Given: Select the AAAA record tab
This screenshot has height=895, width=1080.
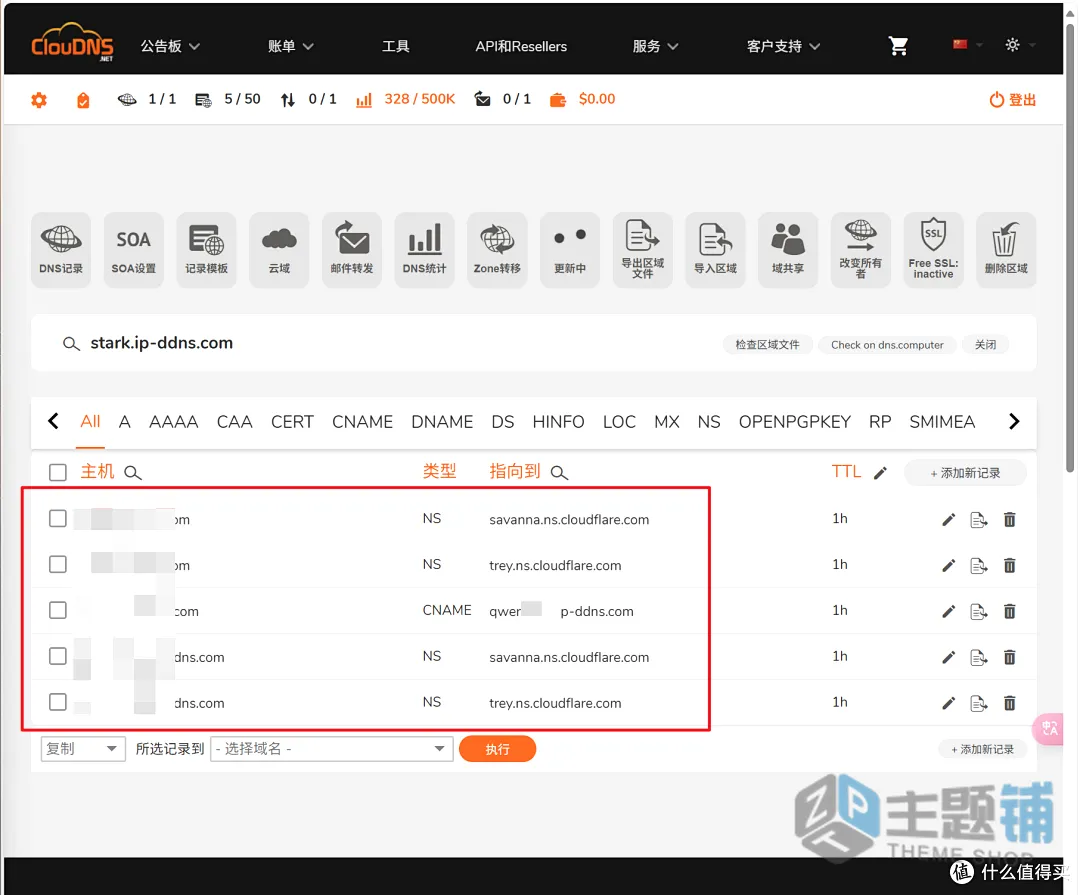Looking at the screenshot, I should [174, 422].
